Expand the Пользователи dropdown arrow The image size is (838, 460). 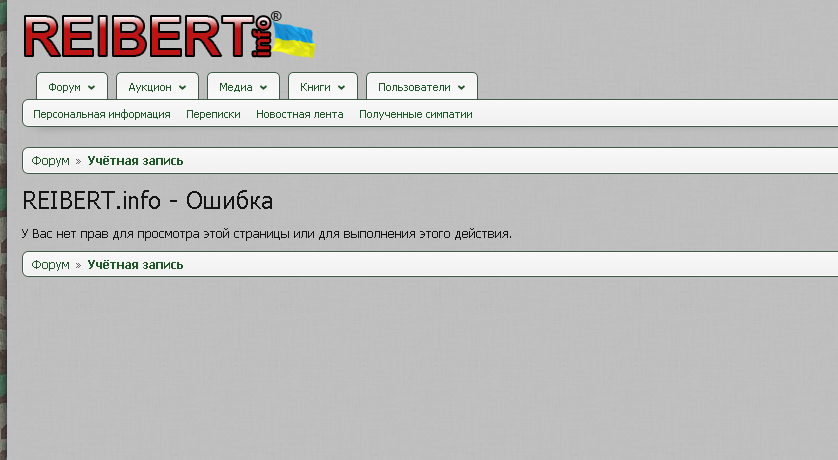pos(461,88)
